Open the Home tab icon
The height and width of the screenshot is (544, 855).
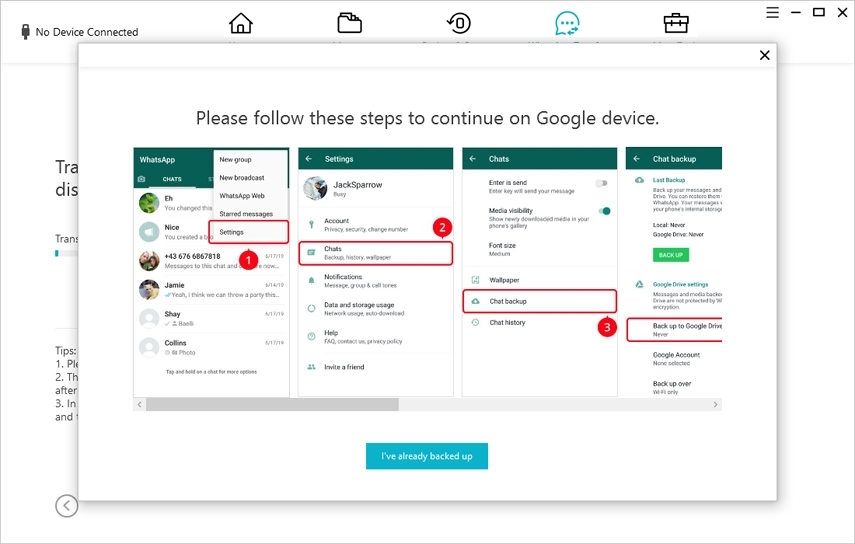pyautogui.click(x=240, y=23)
